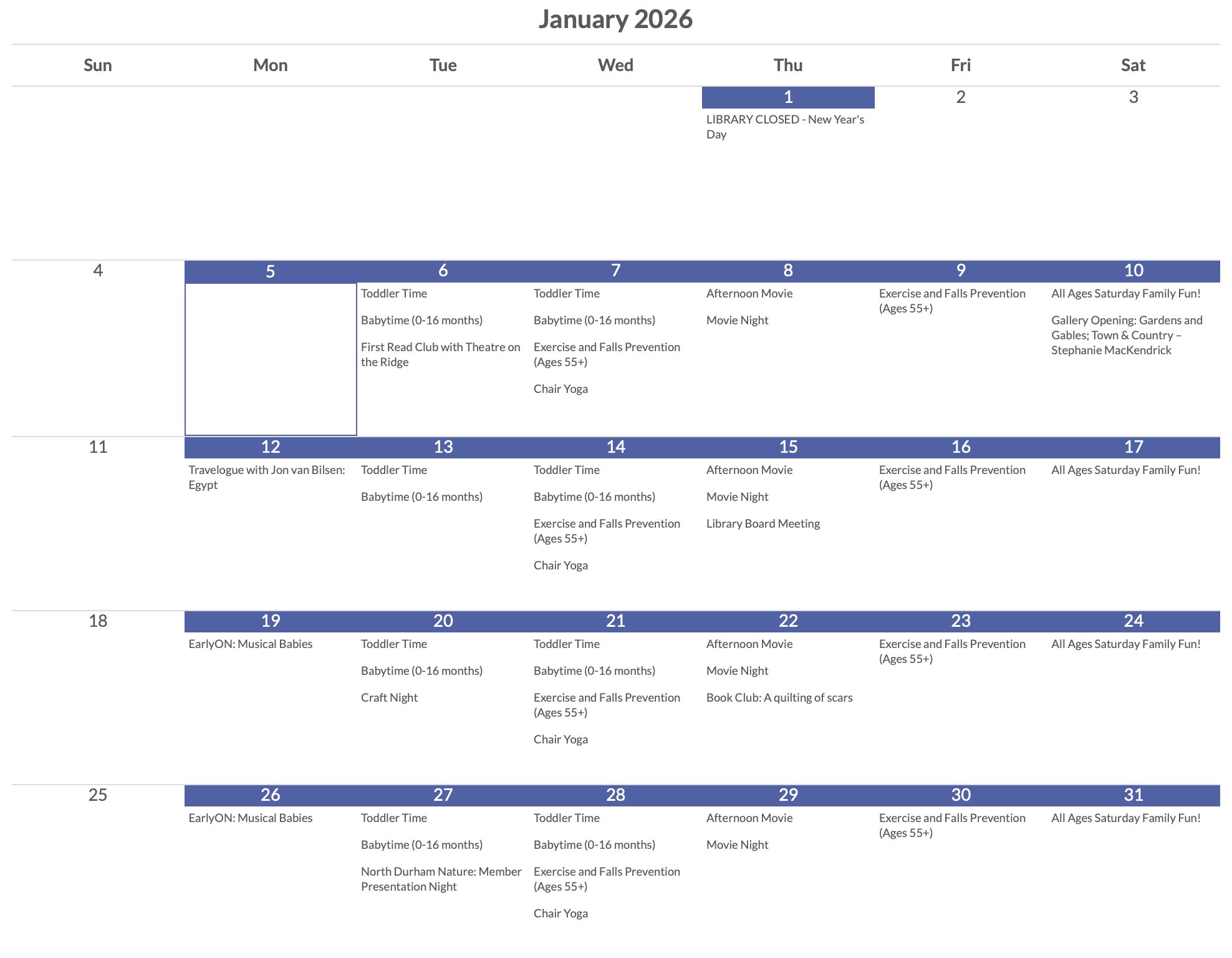Open the Library Board Meeting event
The image size is (1232, 958).
pos(763,523)
